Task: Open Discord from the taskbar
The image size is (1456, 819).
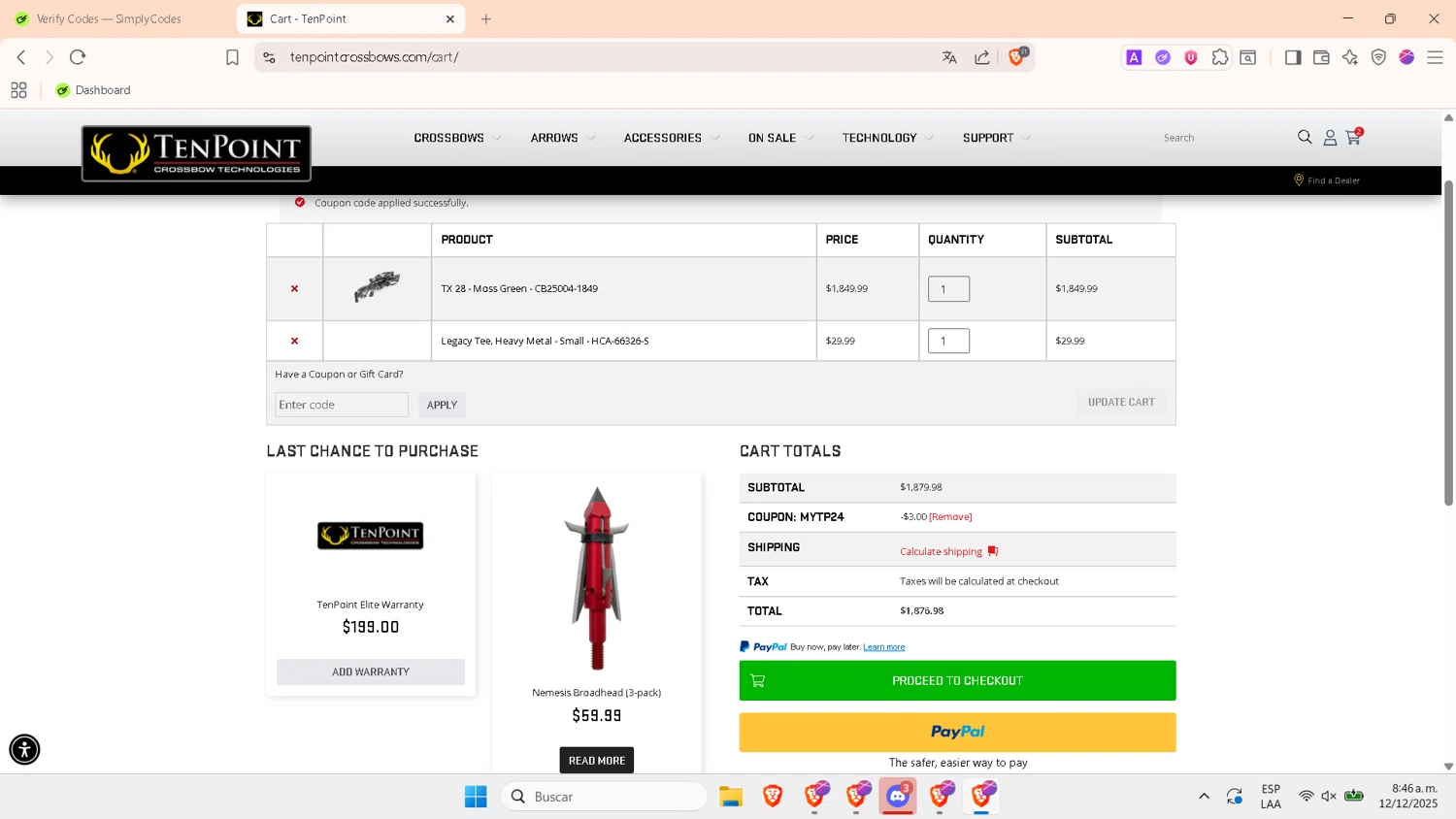Action: (898, 797)
